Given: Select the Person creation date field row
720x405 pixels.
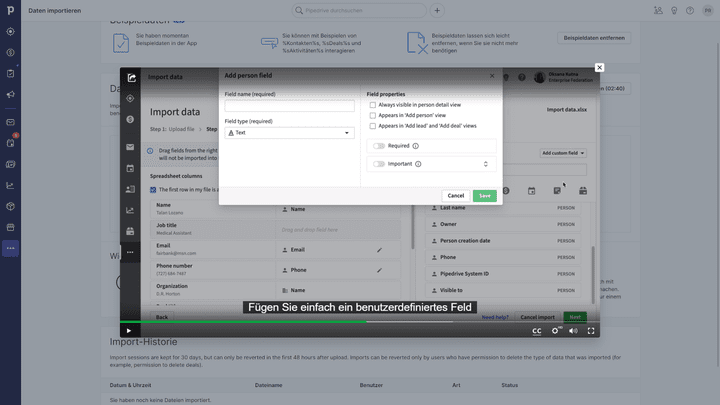Looking at the screenshot, I should [503, 241].
